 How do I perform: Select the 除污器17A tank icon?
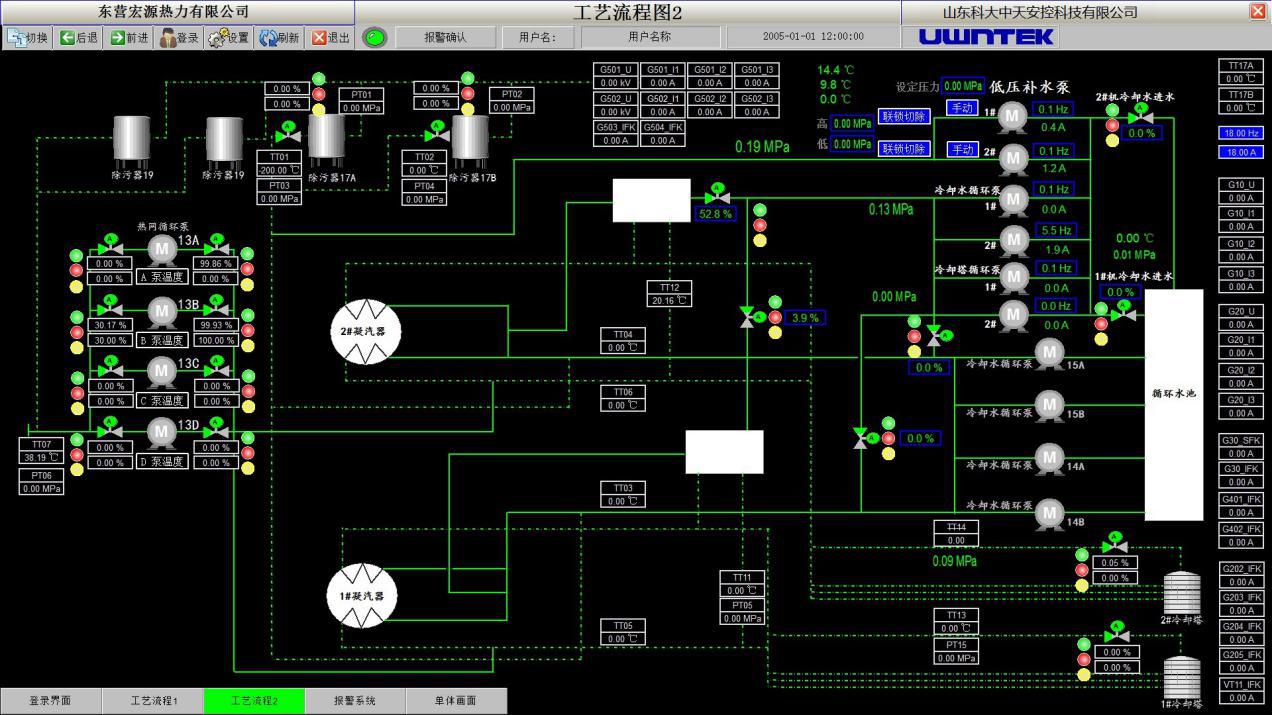[327, 139]
